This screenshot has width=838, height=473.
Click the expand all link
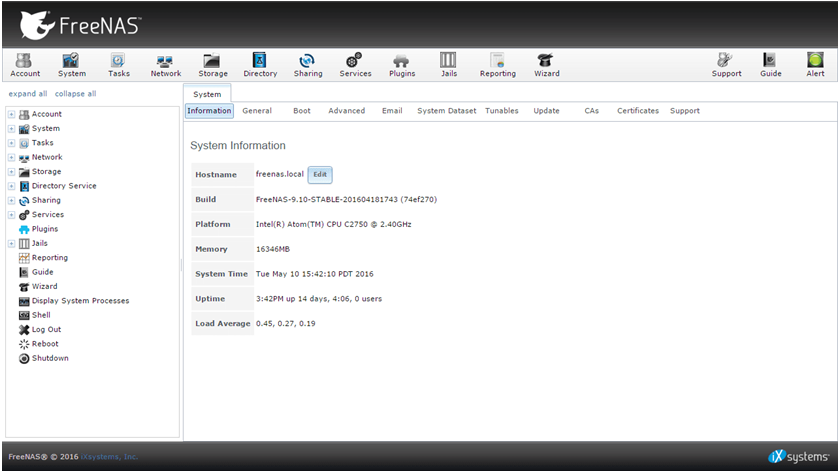pyautogui.click(x=28, y=94)
